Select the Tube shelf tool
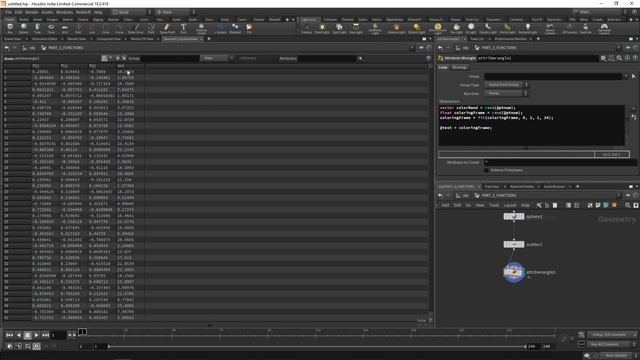 point(37,28)
